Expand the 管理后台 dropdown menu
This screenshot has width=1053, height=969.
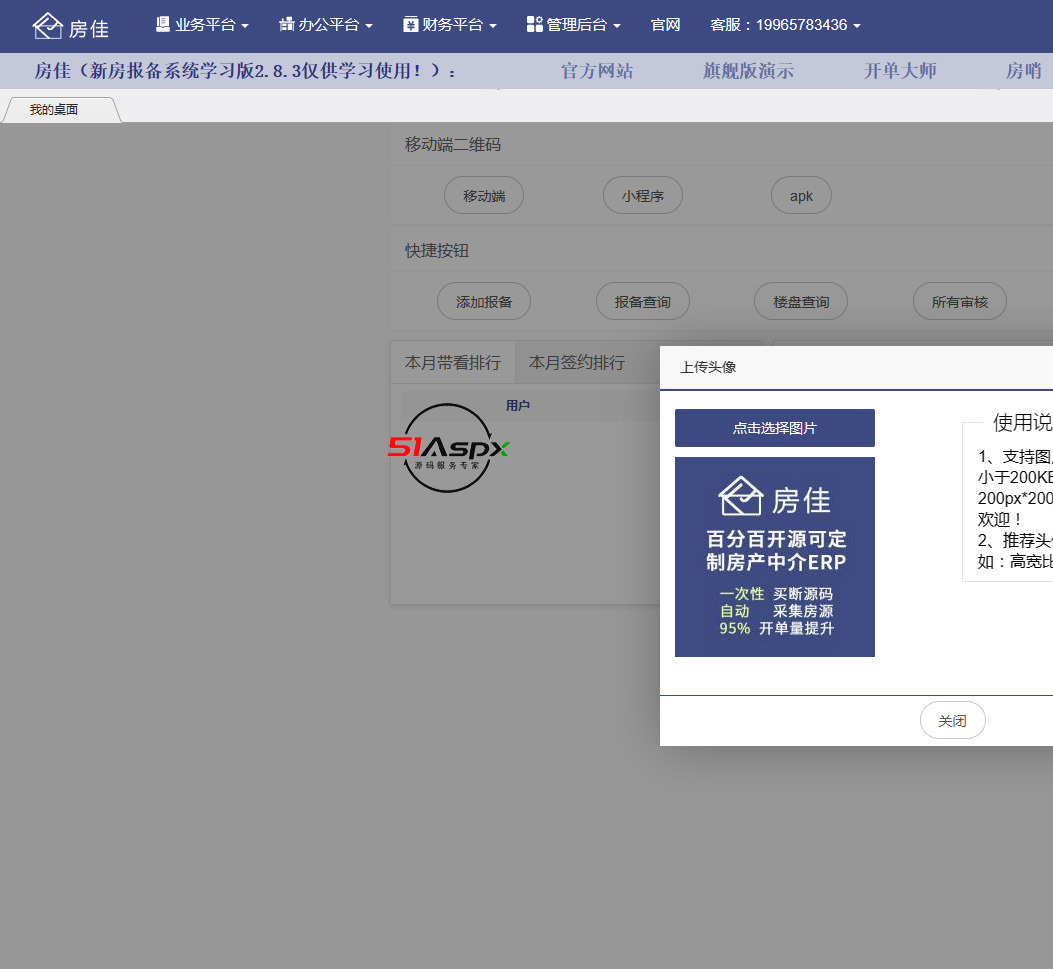click(574, 26)
